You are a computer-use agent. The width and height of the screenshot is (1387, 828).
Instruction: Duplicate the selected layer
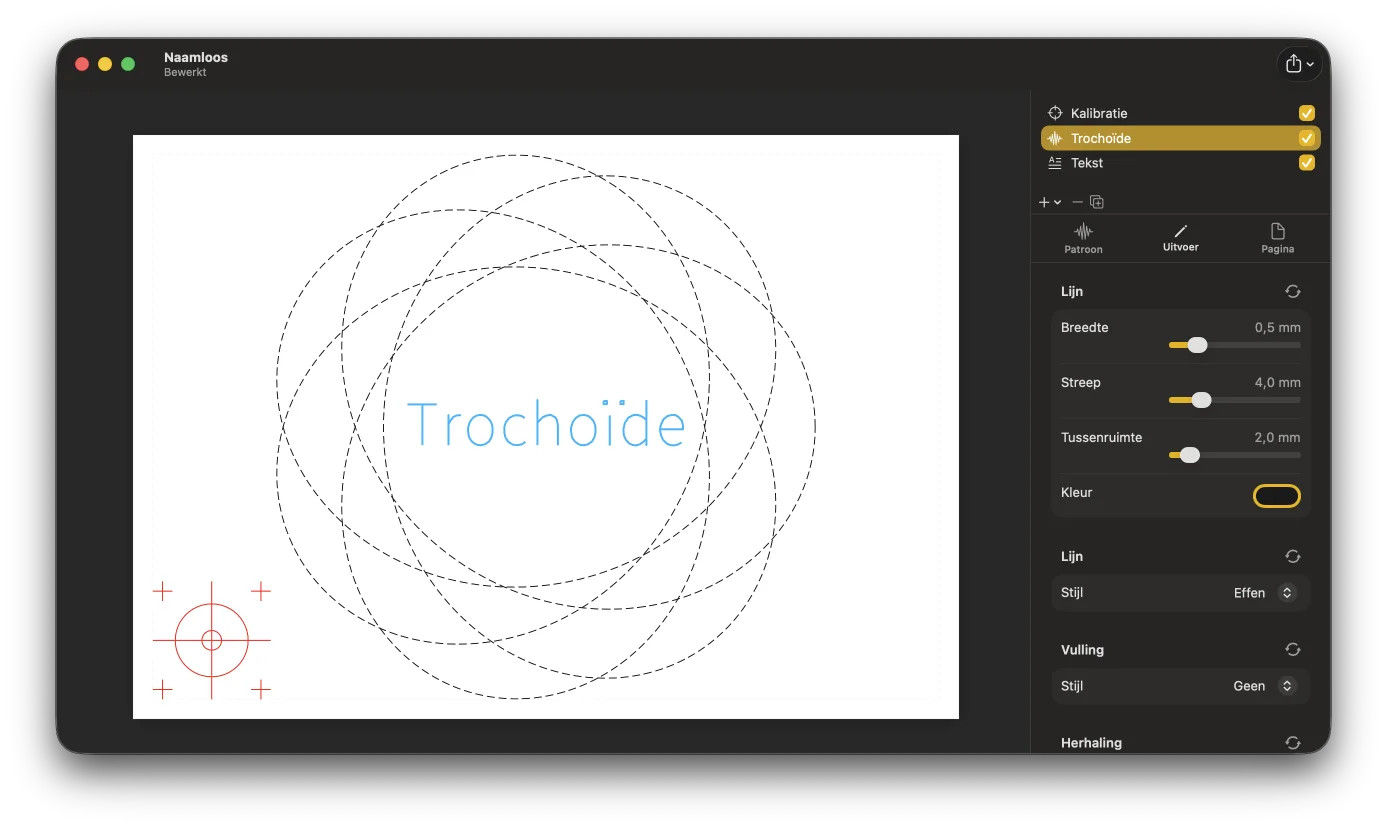pyautogui.click(x=1097, y=202)
